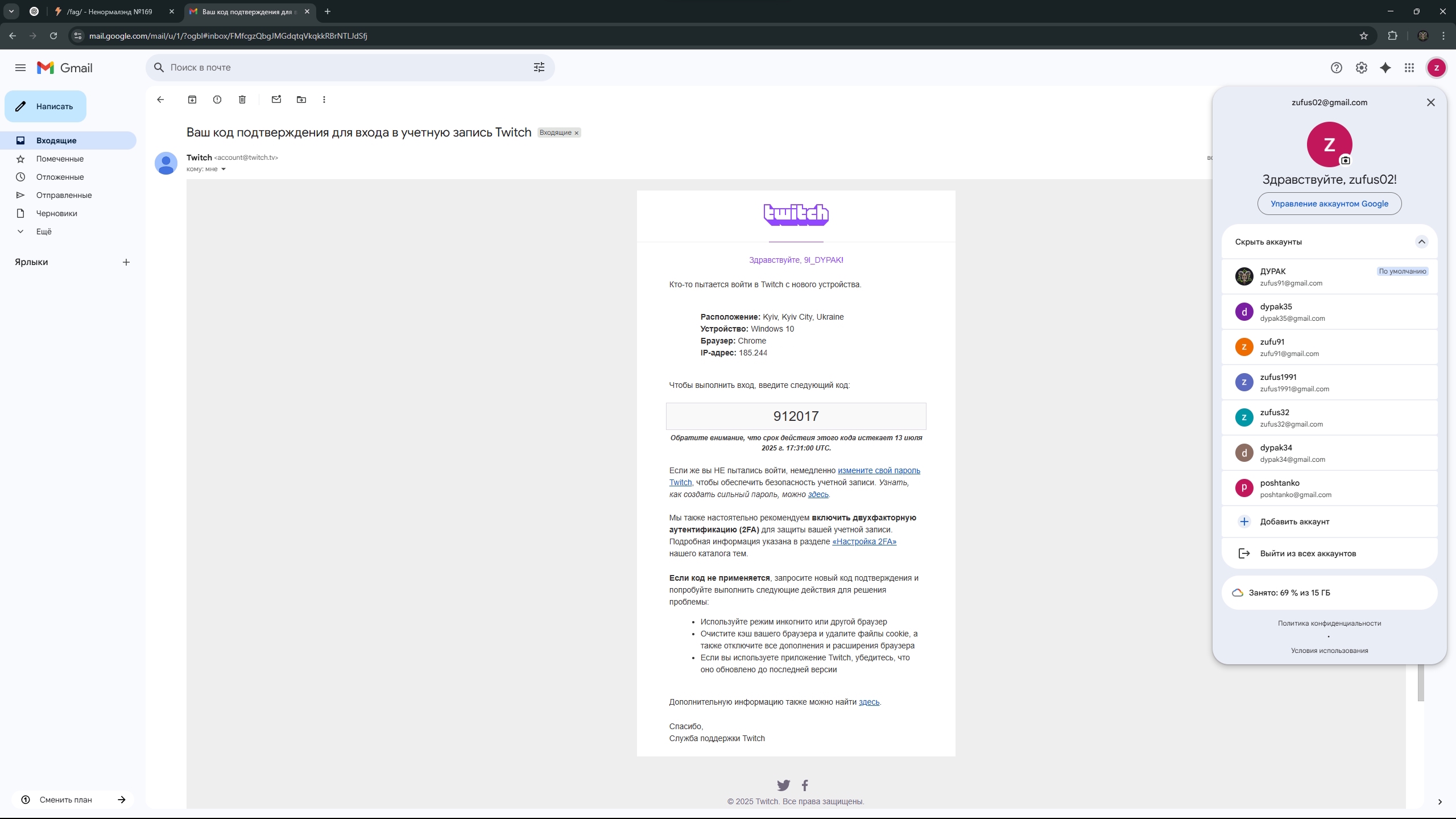Close the account switcher panel
This screenshot has height=819, width=1456.
[1431, 102]
